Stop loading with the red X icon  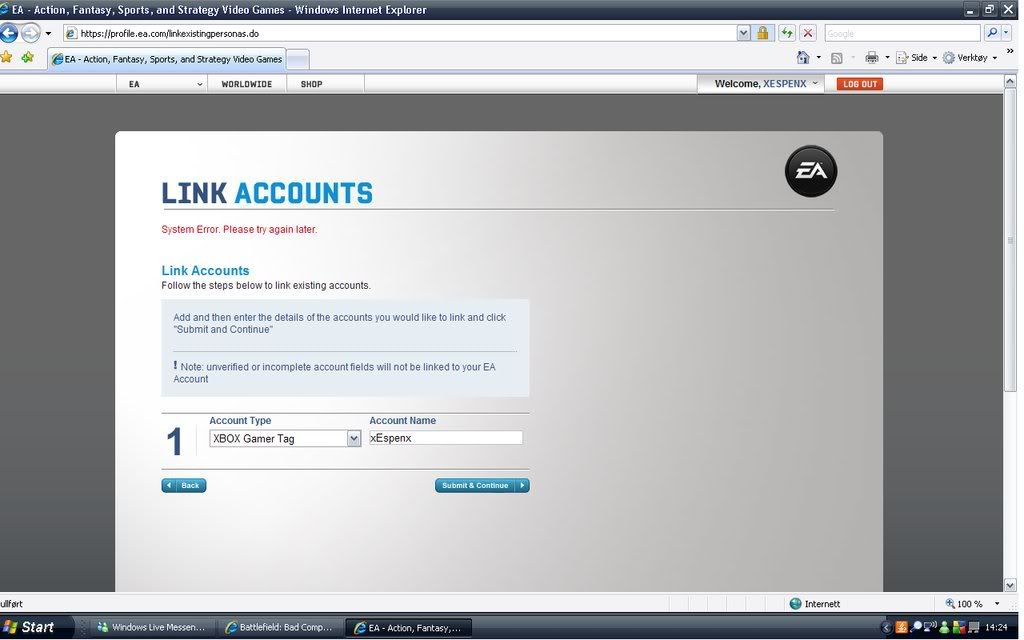pyautogui.click(x=808, y=33)
